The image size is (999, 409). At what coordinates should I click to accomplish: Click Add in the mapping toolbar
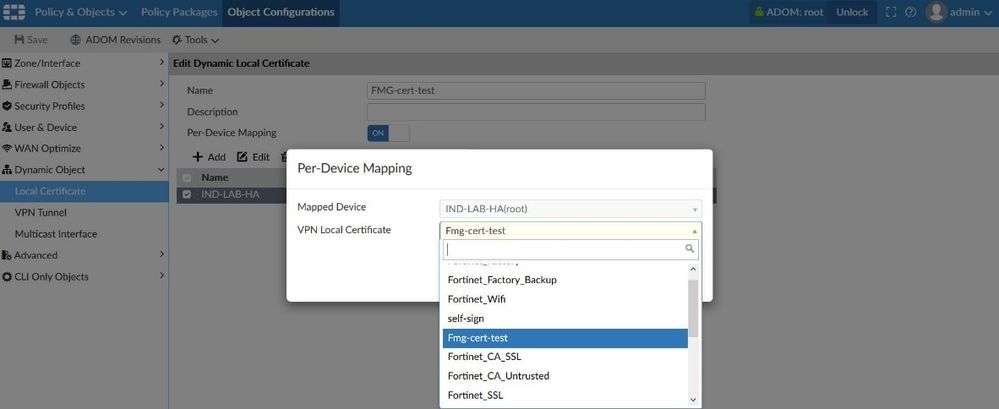pyautogui.click(x=209, y=157)
